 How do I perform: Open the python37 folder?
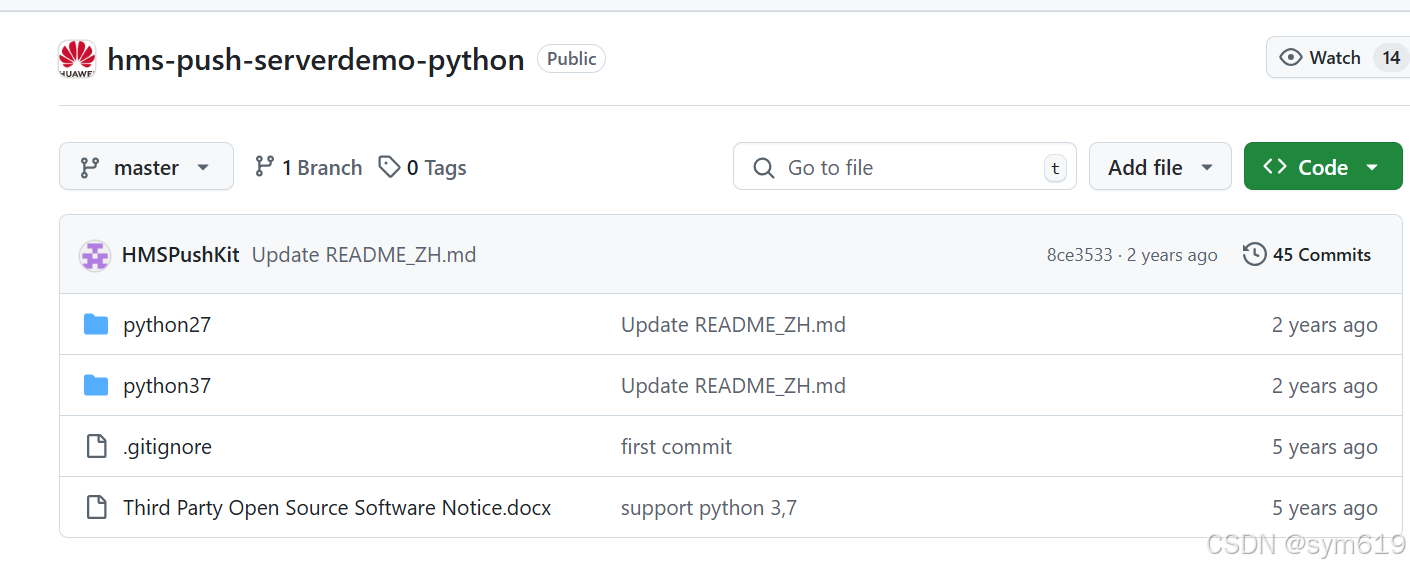click(167, 386)
